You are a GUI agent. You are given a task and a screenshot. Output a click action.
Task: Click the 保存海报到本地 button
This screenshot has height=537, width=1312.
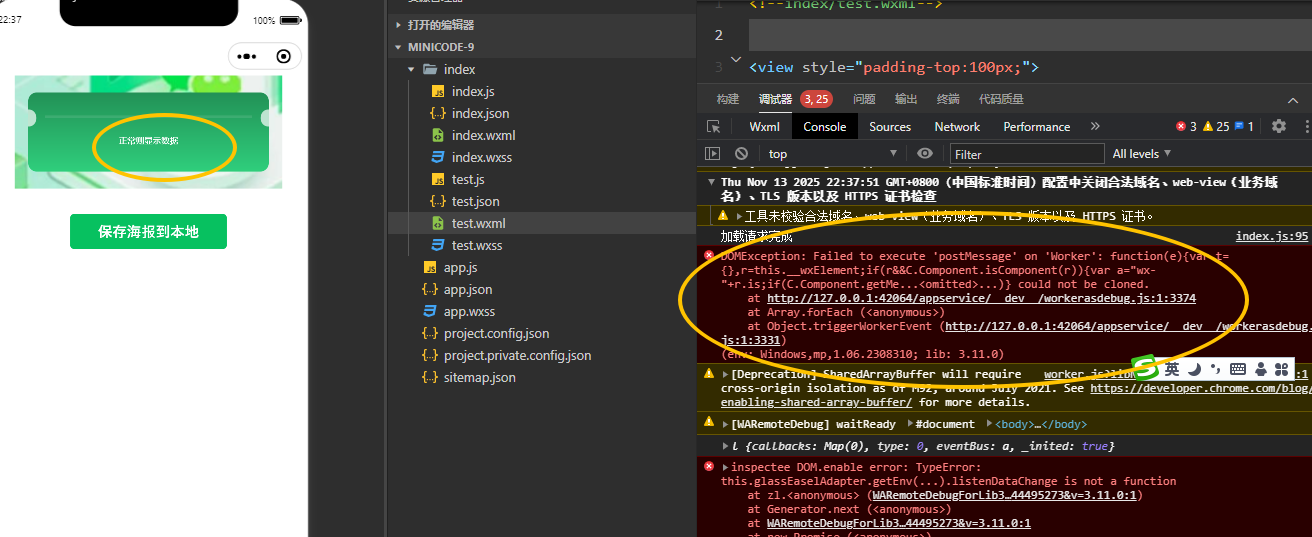tap(148, 231)
